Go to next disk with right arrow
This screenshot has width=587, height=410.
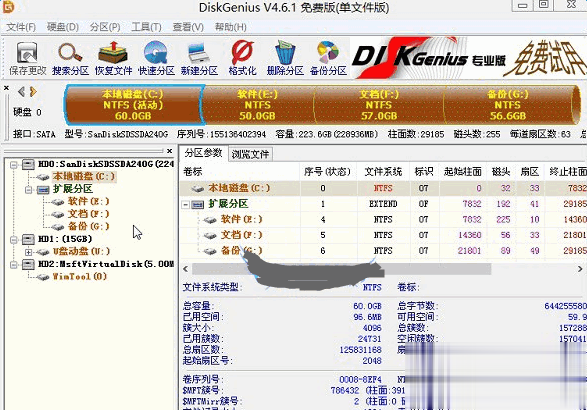pos(33,91)
